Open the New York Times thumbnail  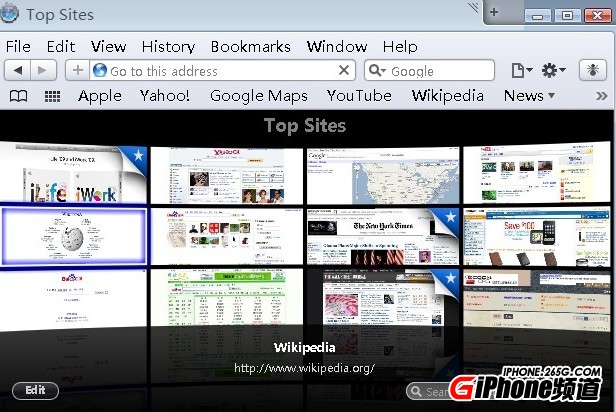(383, 237)
